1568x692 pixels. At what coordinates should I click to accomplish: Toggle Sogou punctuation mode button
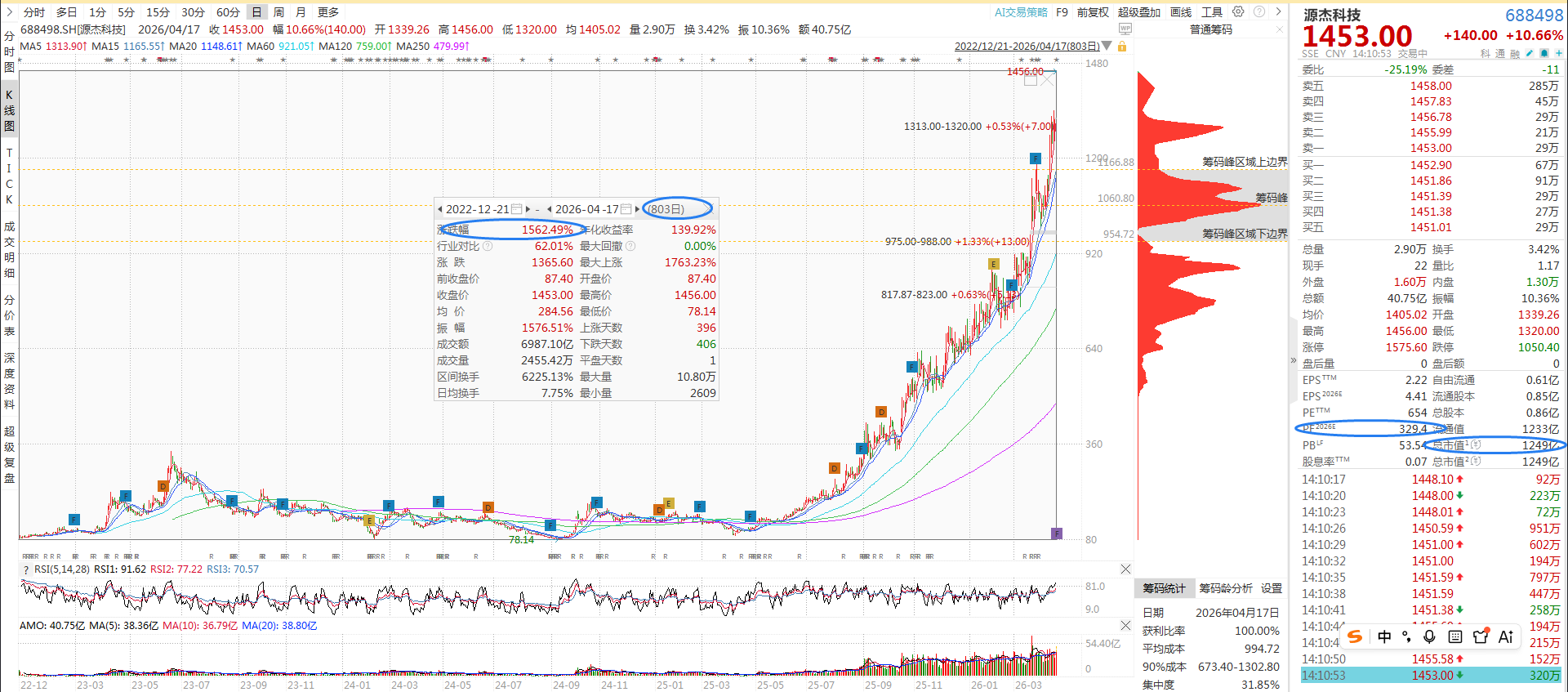point(1406,636)
